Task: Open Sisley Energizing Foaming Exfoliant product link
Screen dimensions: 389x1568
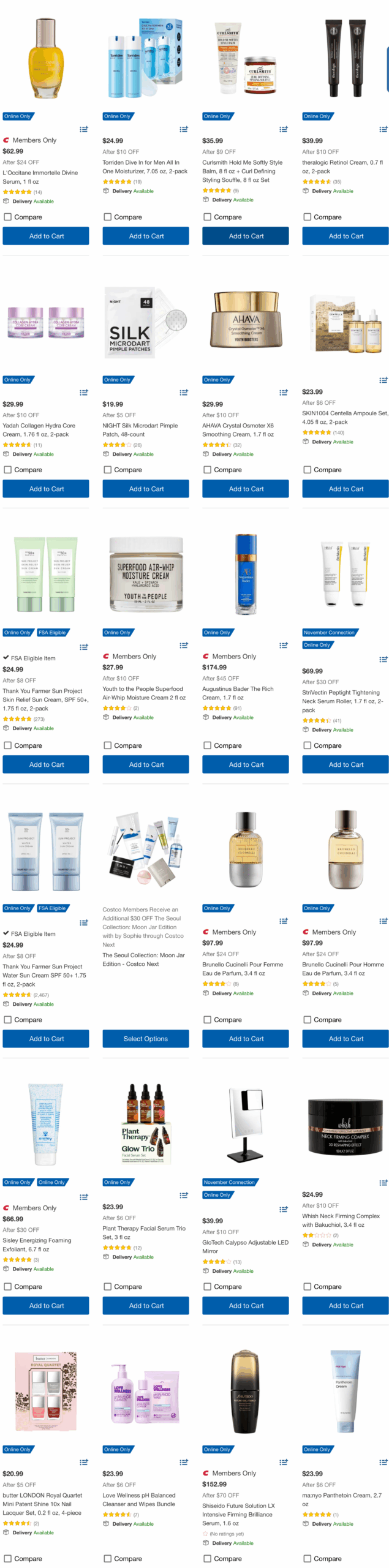Action: (x=37, y=1245)
